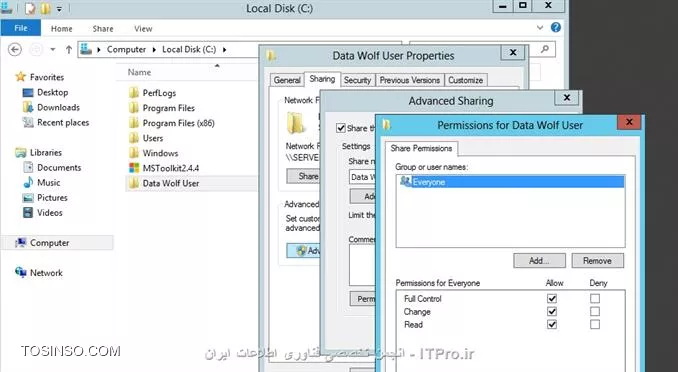
Task: Open the quick access toolbar dropdown
Action: point(59,8)
